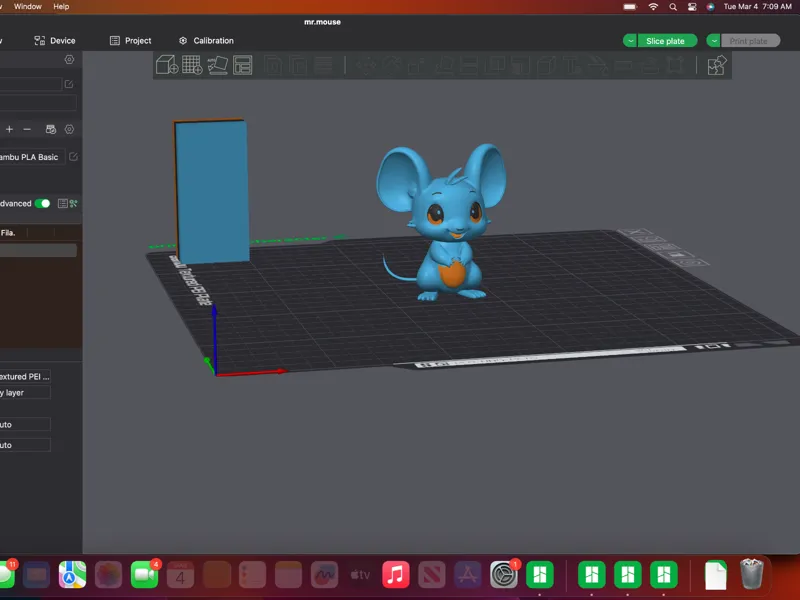
Task: Open the second Auto dropdown below
Action: tap(25, 445)
